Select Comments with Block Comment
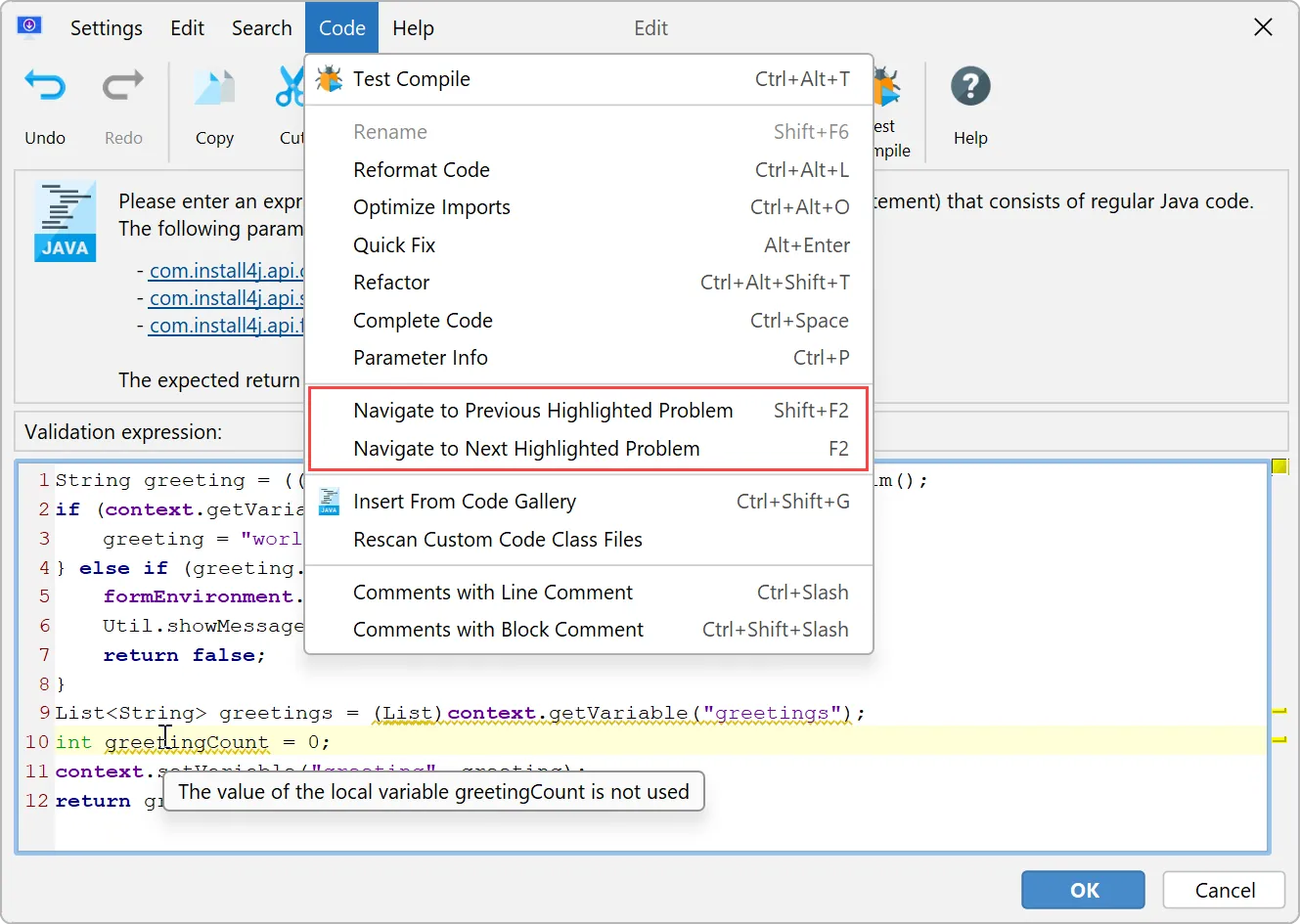 589,630
